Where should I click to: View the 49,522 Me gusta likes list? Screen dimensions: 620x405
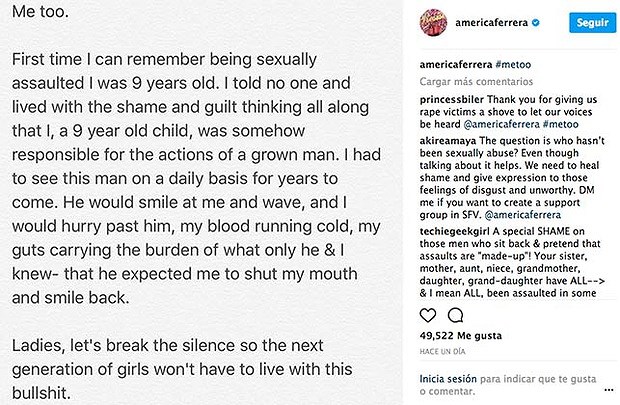click(461, 336)
